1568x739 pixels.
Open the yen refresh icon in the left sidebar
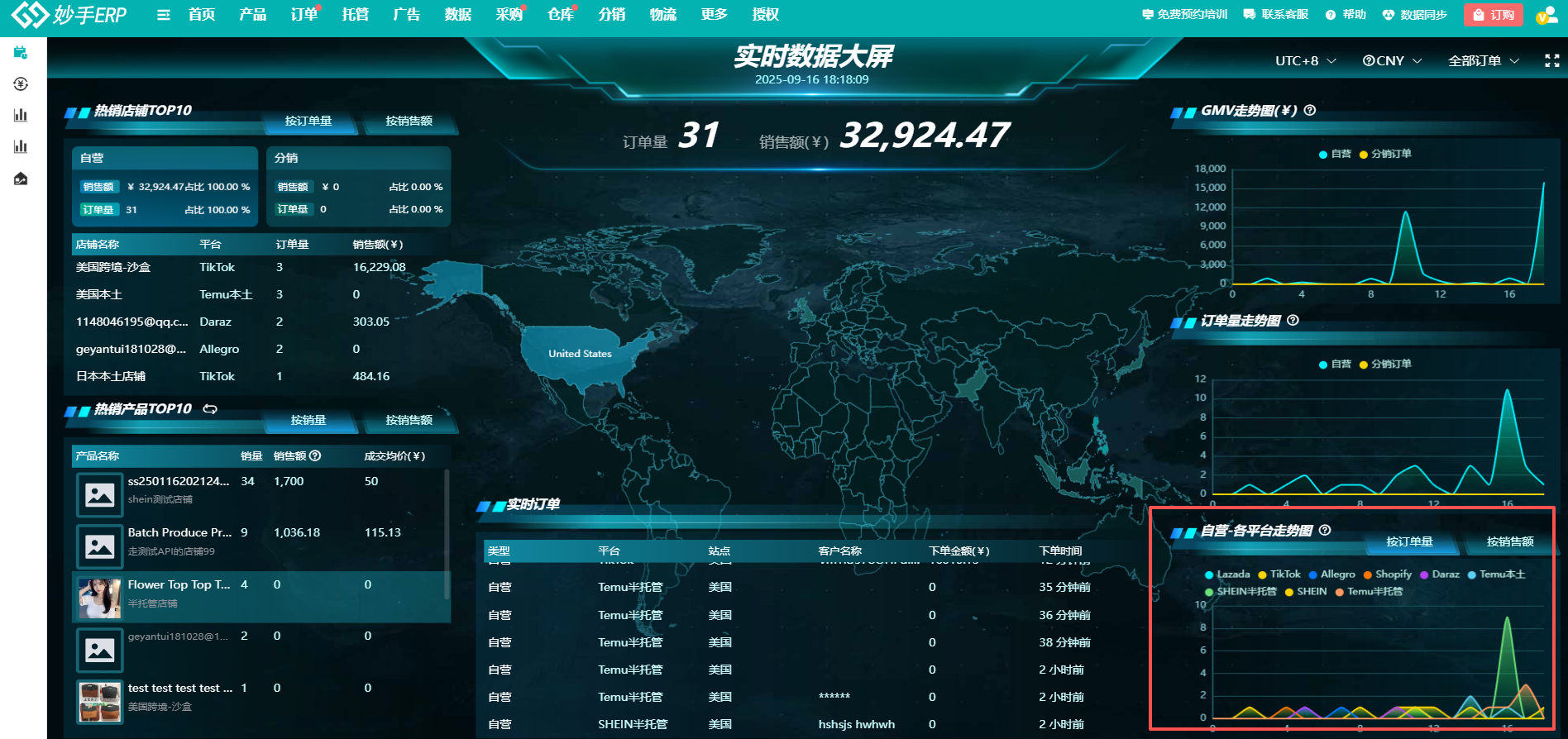pyautogui.click(x=21, y=84)
